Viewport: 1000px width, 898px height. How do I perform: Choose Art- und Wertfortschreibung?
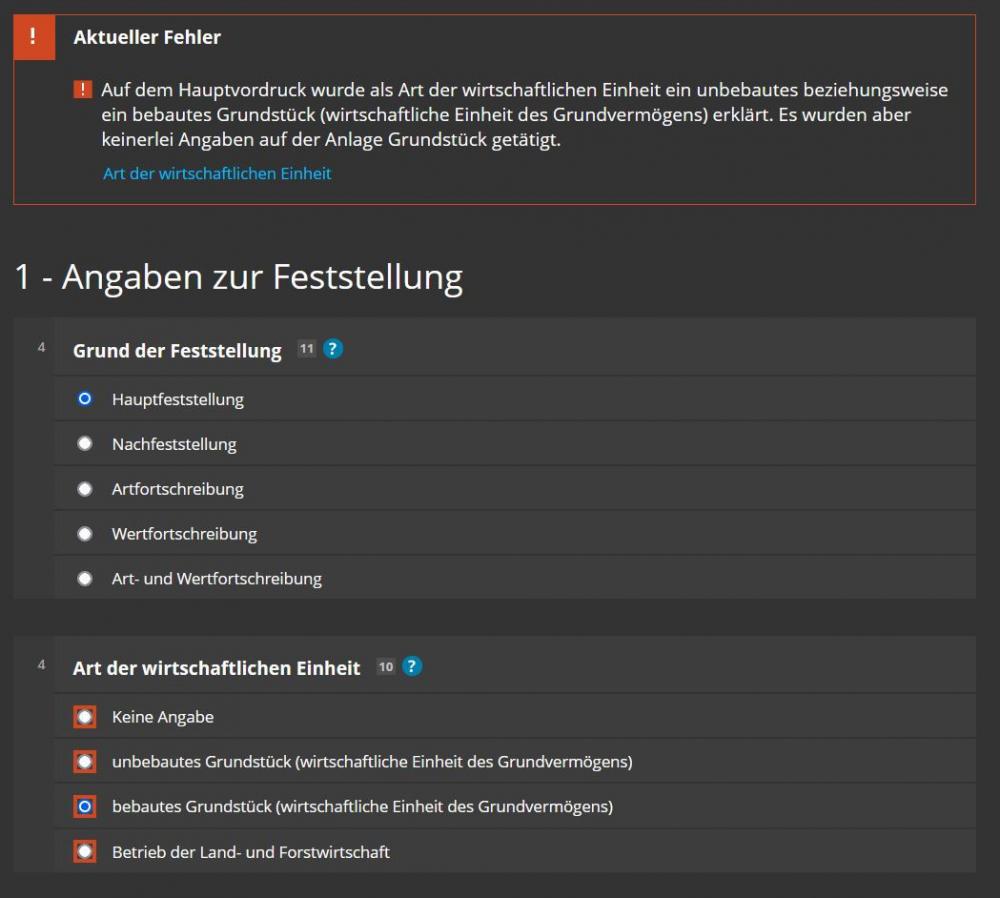click(85, 578)
